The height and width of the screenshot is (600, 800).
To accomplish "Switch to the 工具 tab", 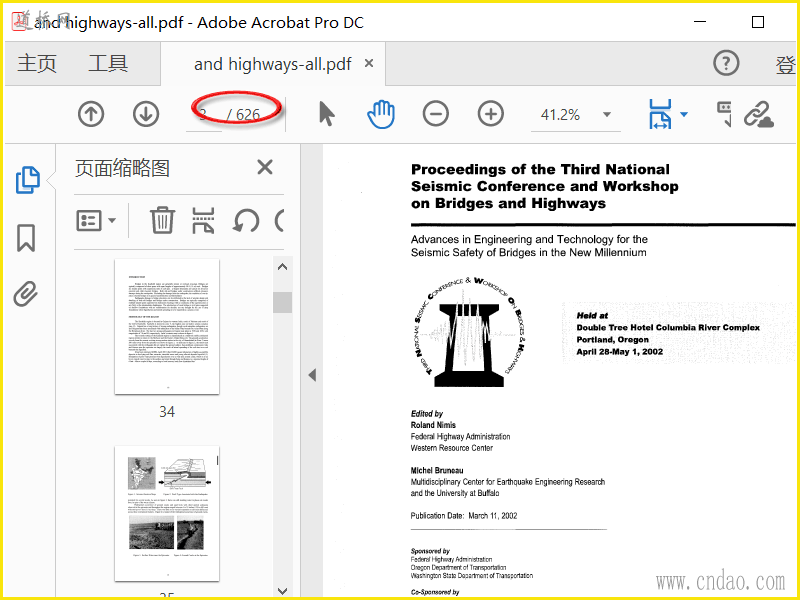I will [x=108, y=64].
